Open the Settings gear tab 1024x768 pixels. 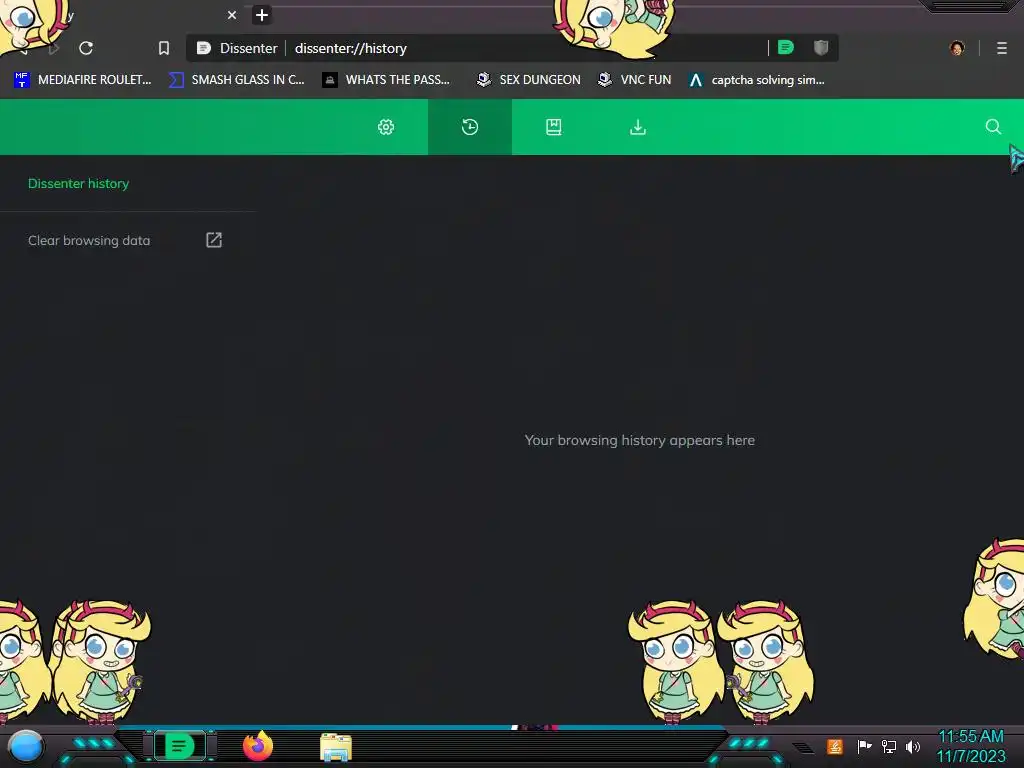386,127
